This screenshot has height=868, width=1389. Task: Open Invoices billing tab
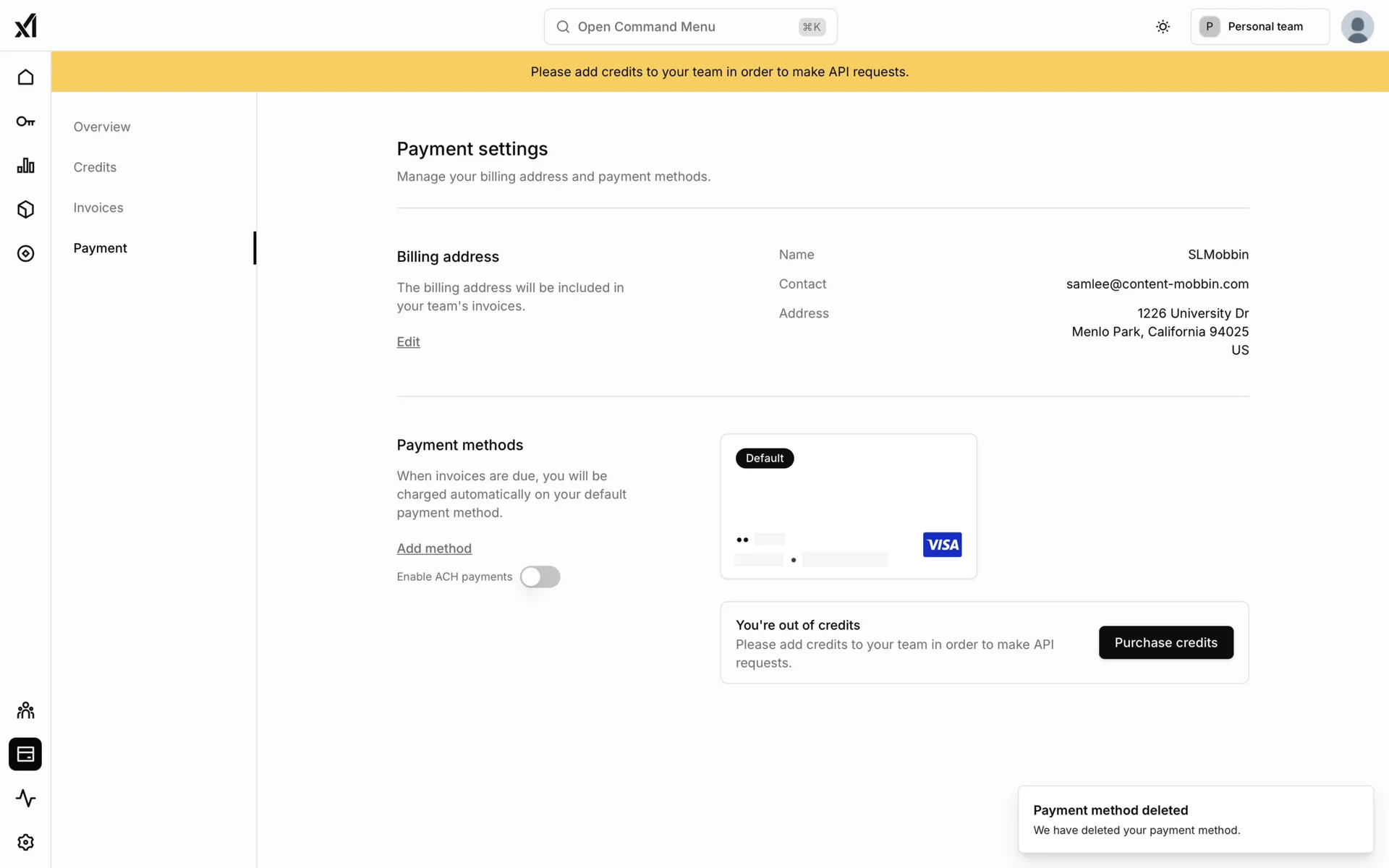[98, 208]
